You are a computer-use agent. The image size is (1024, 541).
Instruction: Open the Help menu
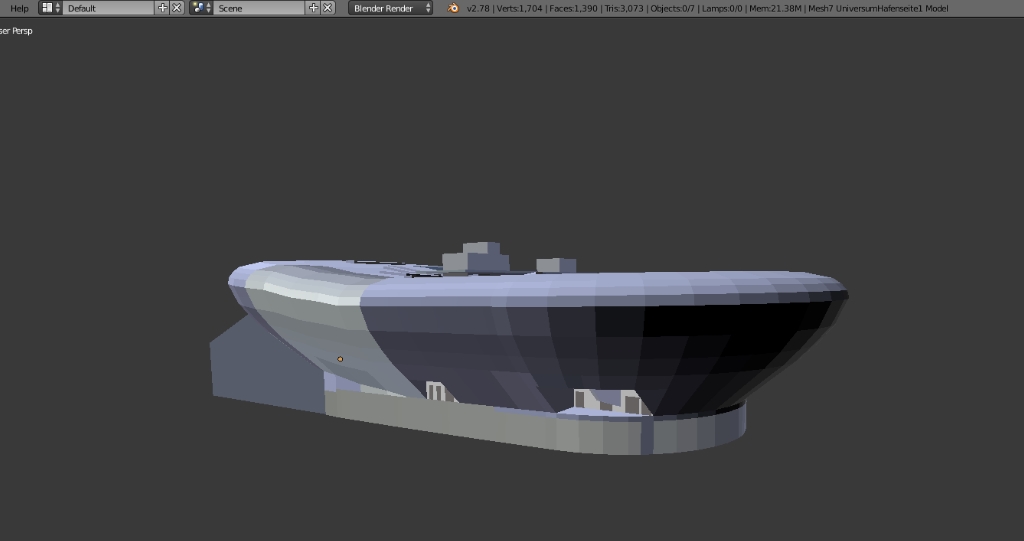19,8
